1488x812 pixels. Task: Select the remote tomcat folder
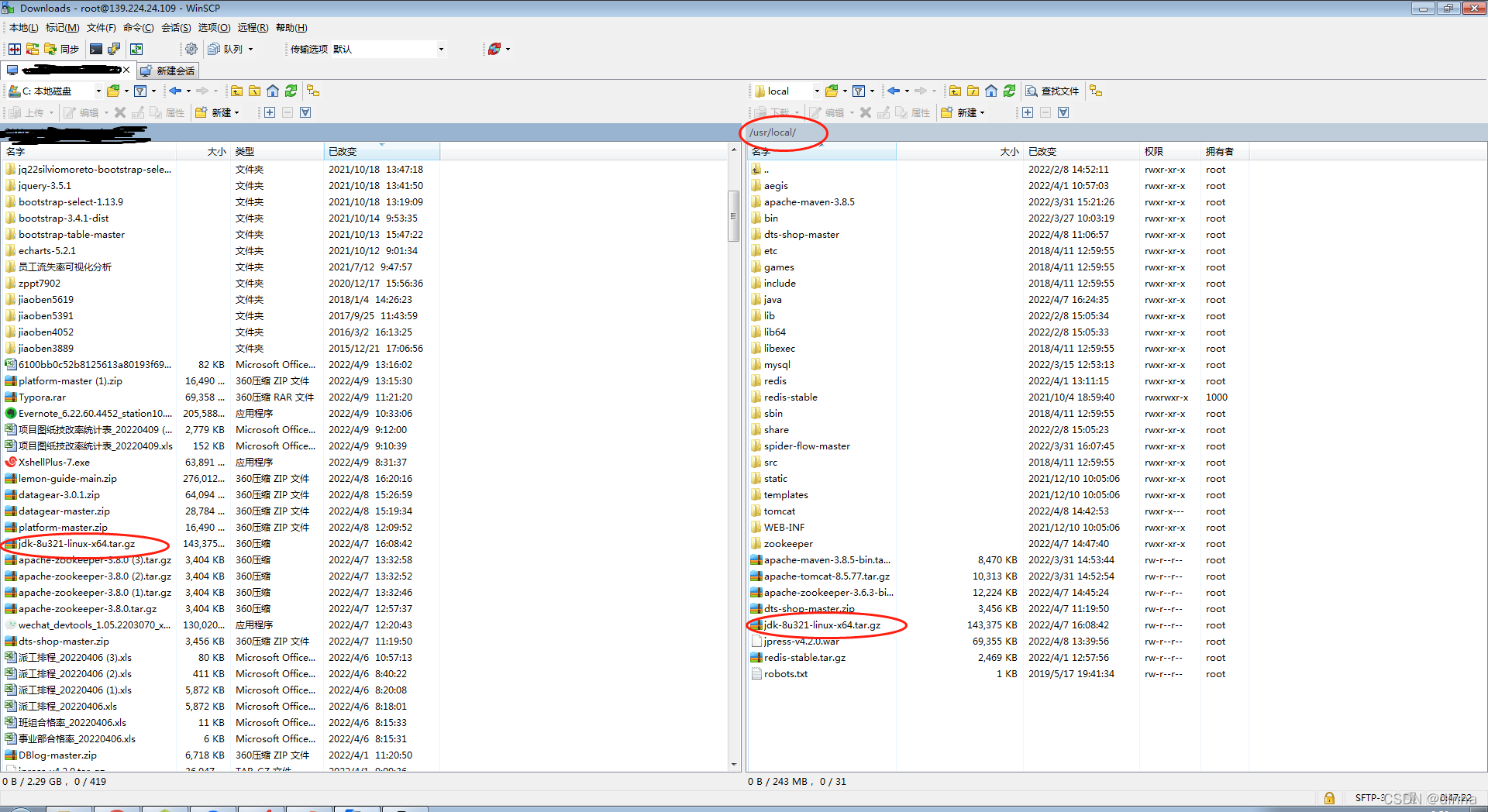pos(779,511)
